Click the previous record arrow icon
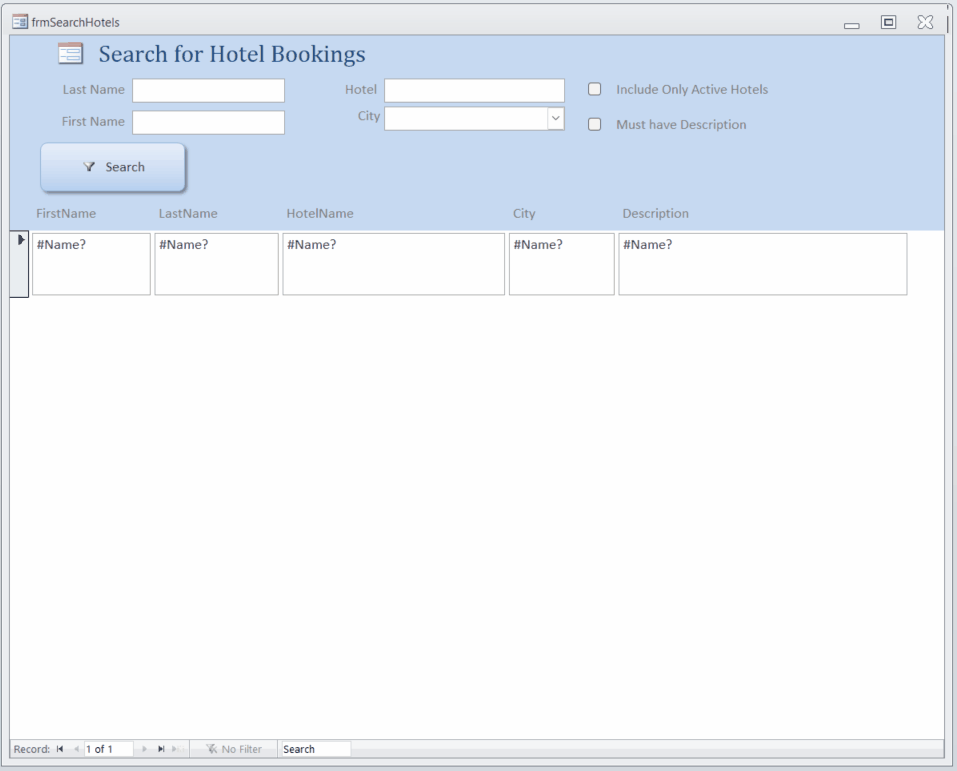The height and width of the screenshot is (771, 957). tap(75, 748)
